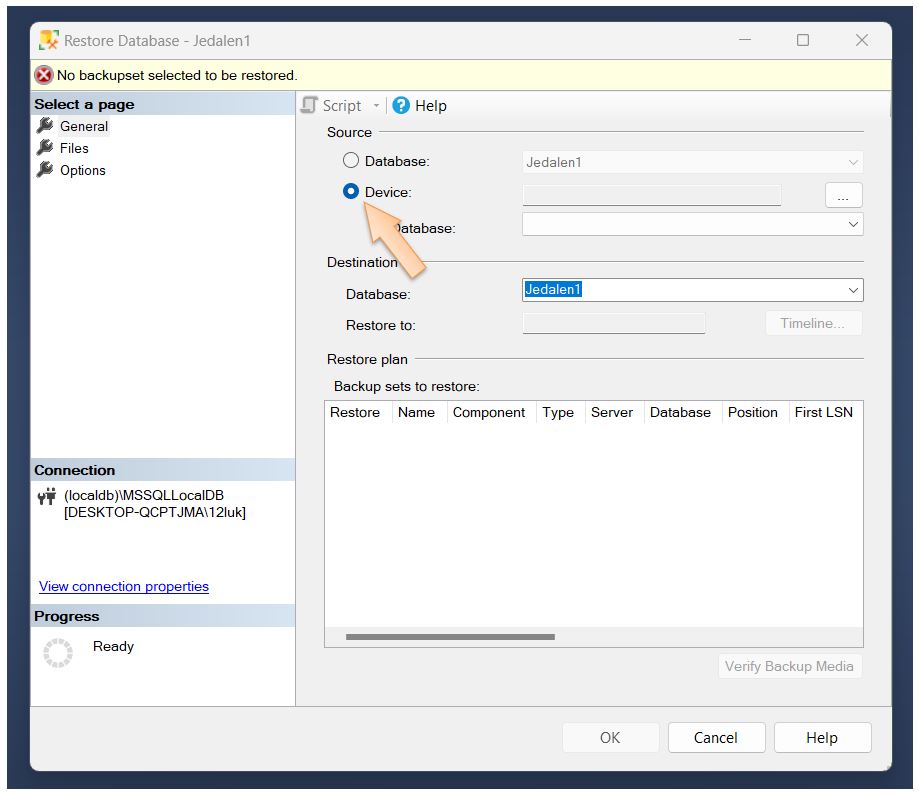Expand the Script dropdown arrow
The width and height of the screenshot is (919, 795).
[377, 106]
